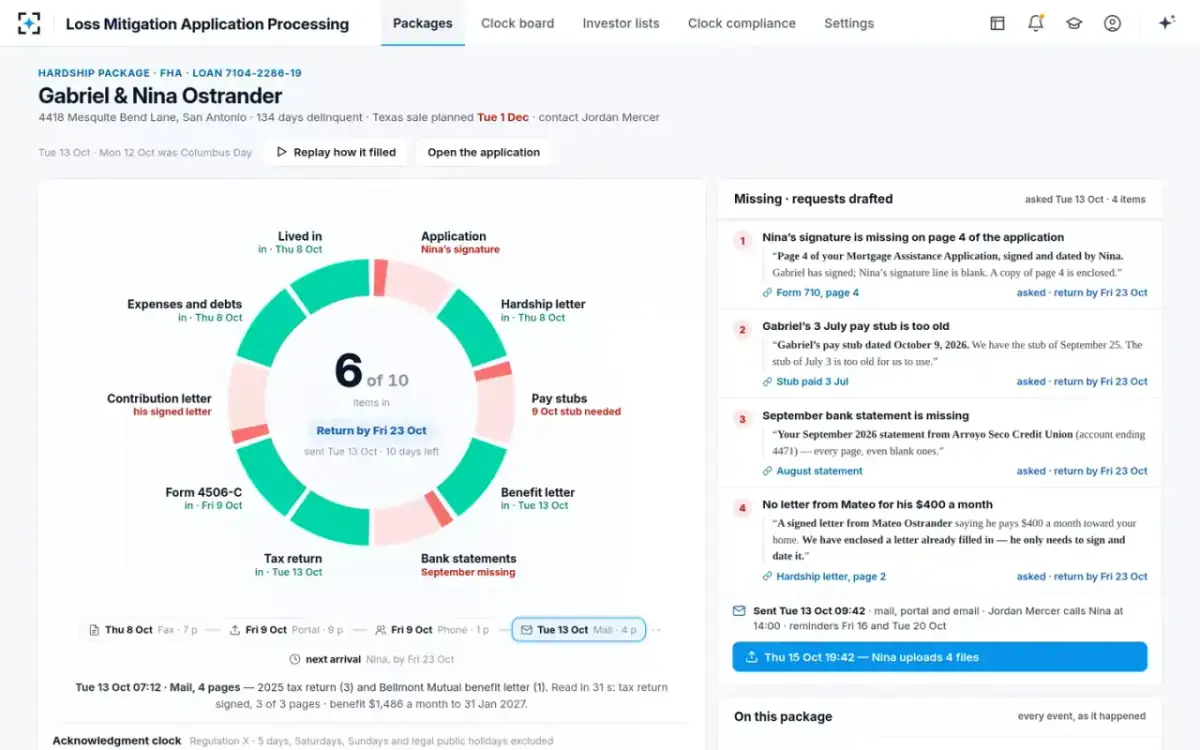
Task: Open the Form 710, page 4 link
Action: point(817,293)
